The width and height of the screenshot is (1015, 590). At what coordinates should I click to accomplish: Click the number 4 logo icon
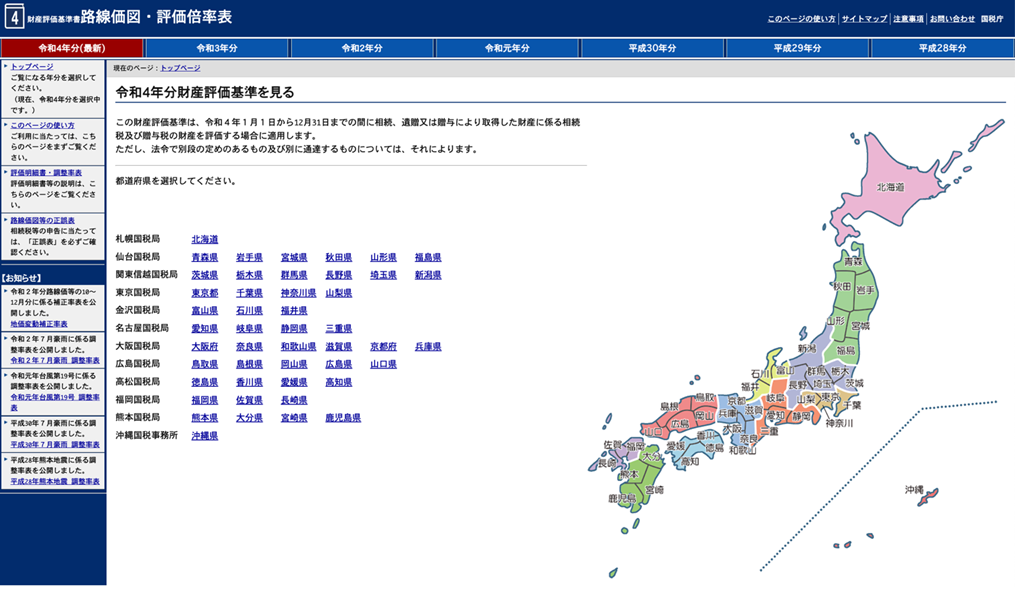14,16
